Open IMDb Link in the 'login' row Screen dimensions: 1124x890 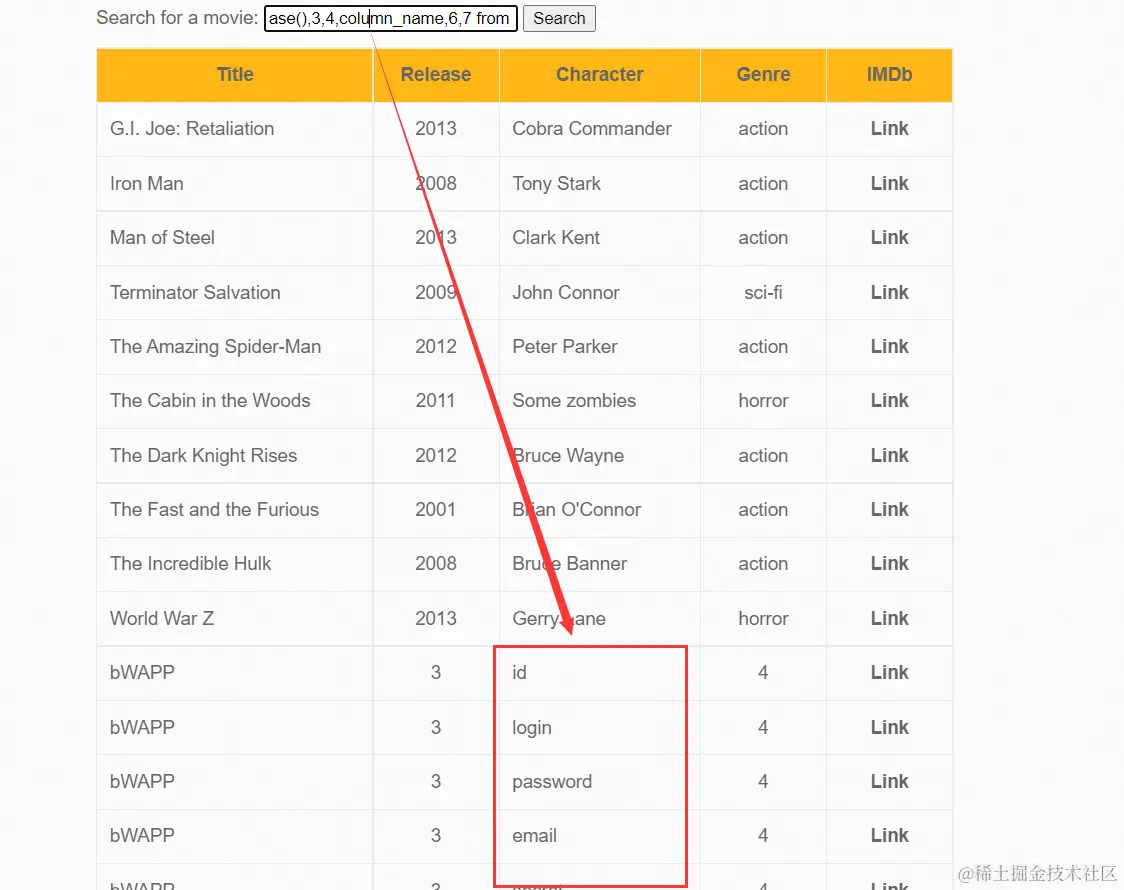click(x=889, y=727)
